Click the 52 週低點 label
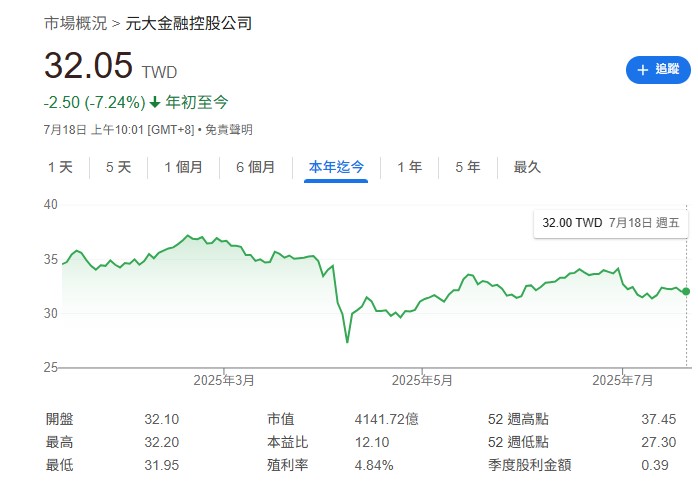The height and width of the screenshot is (489, 698). [518, 442]
